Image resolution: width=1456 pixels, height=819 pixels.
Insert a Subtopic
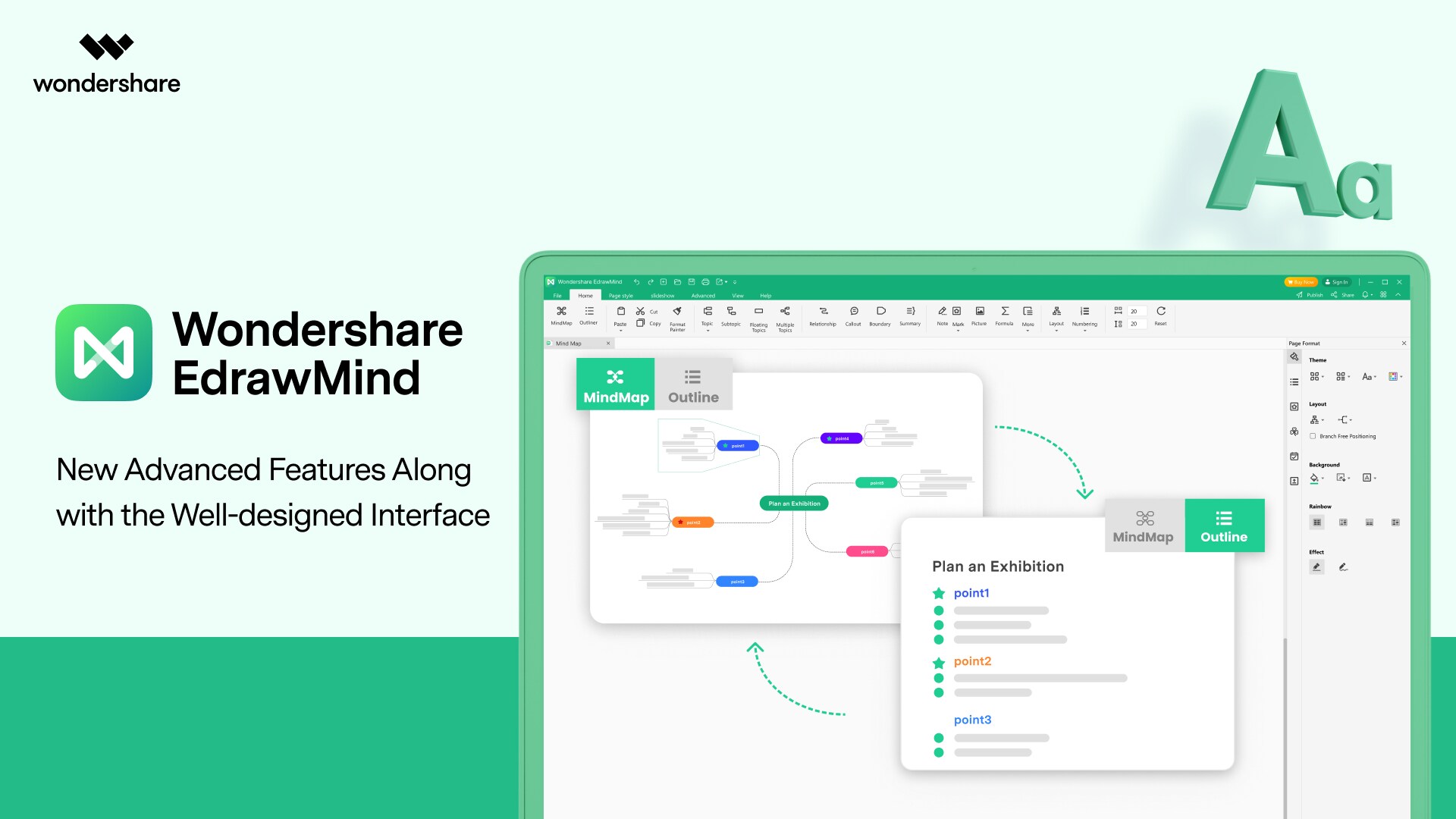(x=731, y=315)
